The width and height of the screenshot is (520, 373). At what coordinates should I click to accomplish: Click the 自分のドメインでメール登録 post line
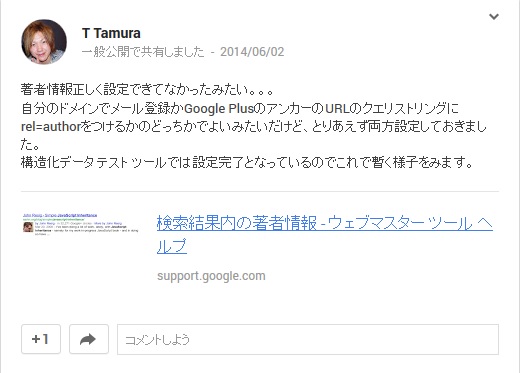click(x=240, y=109)
